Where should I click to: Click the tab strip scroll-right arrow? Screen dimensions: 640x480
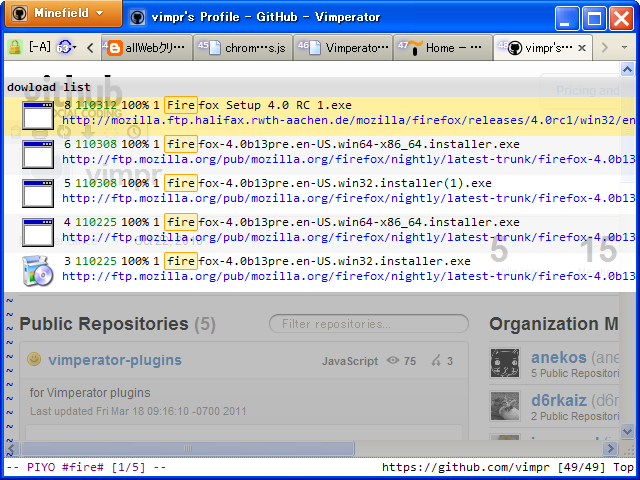(604, 48)
